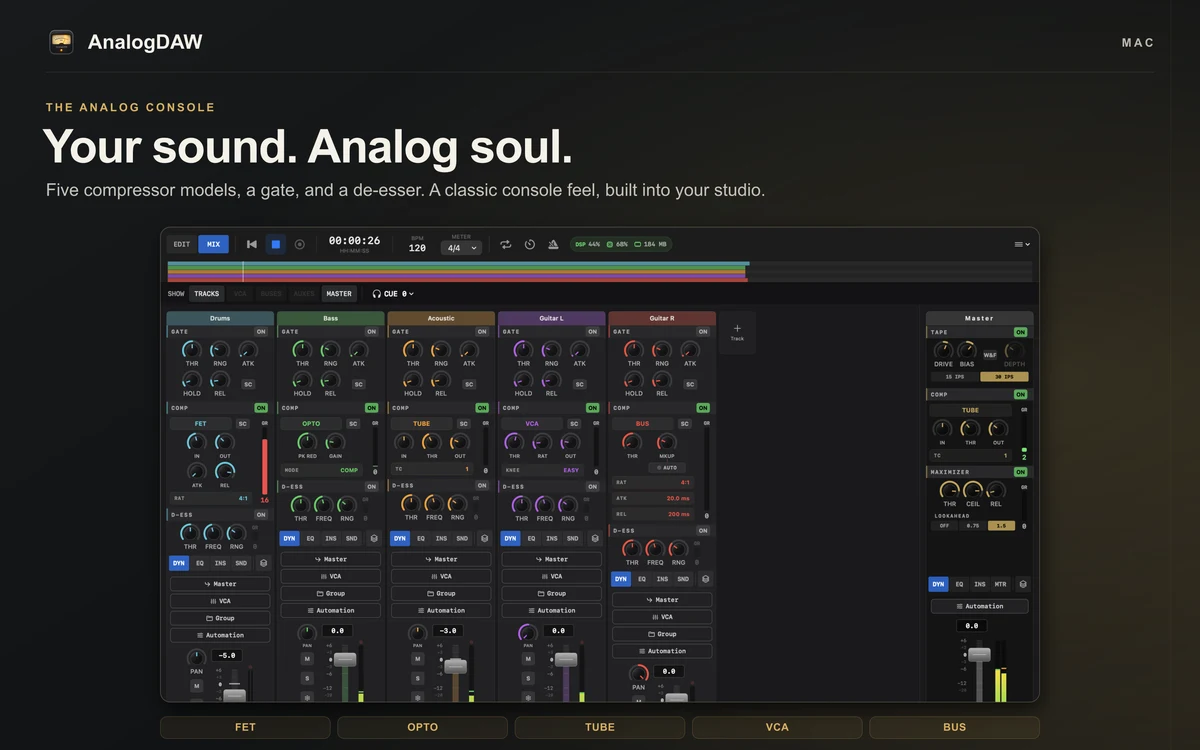Click the DSP 44% usage indicator
Image resolution: width=1200 pixels, height=750 pixels.
pyautogui.click(x=588, y=244)
